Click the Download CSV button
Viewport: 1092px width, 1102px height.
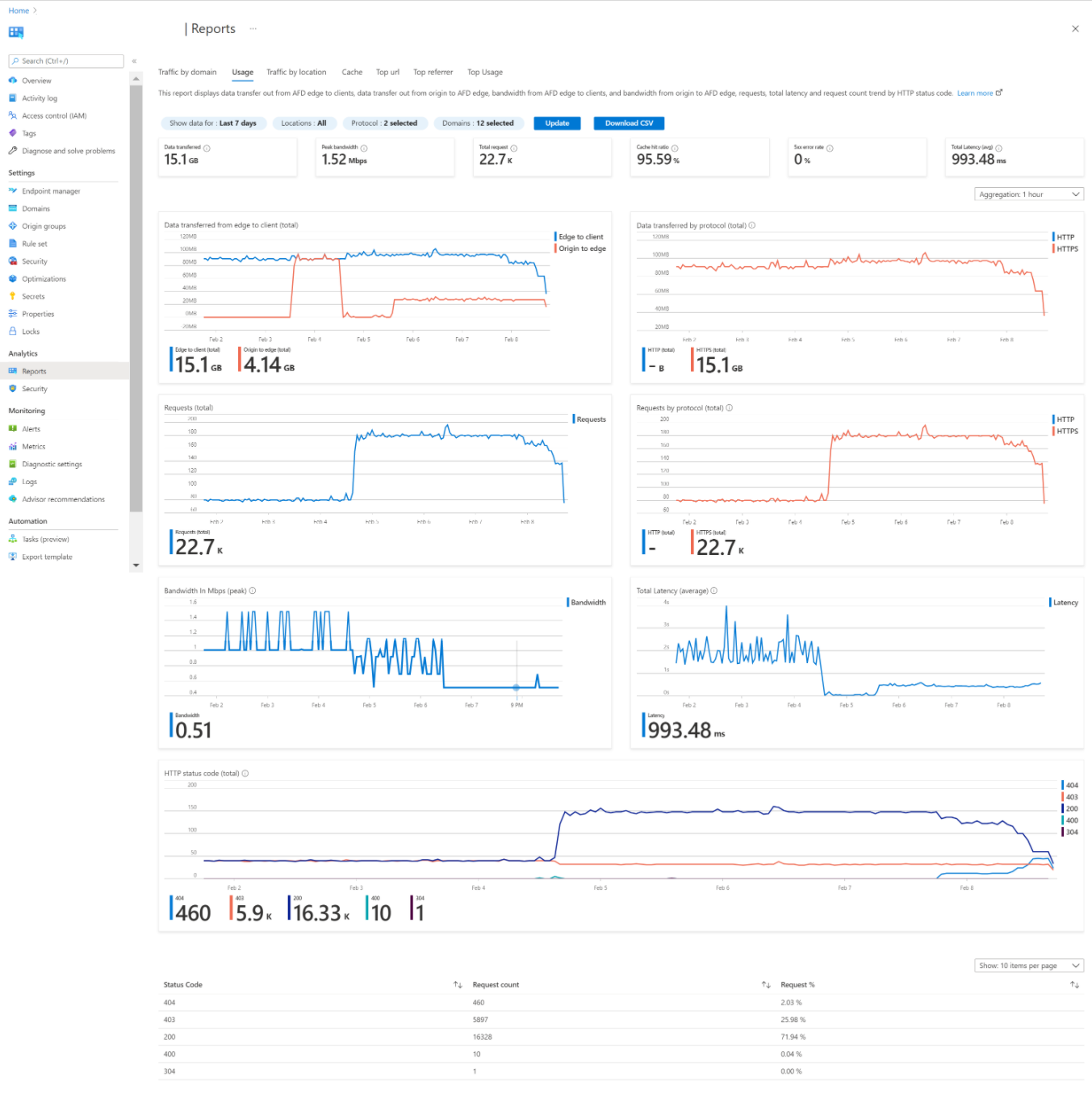[x=629, y=123]
